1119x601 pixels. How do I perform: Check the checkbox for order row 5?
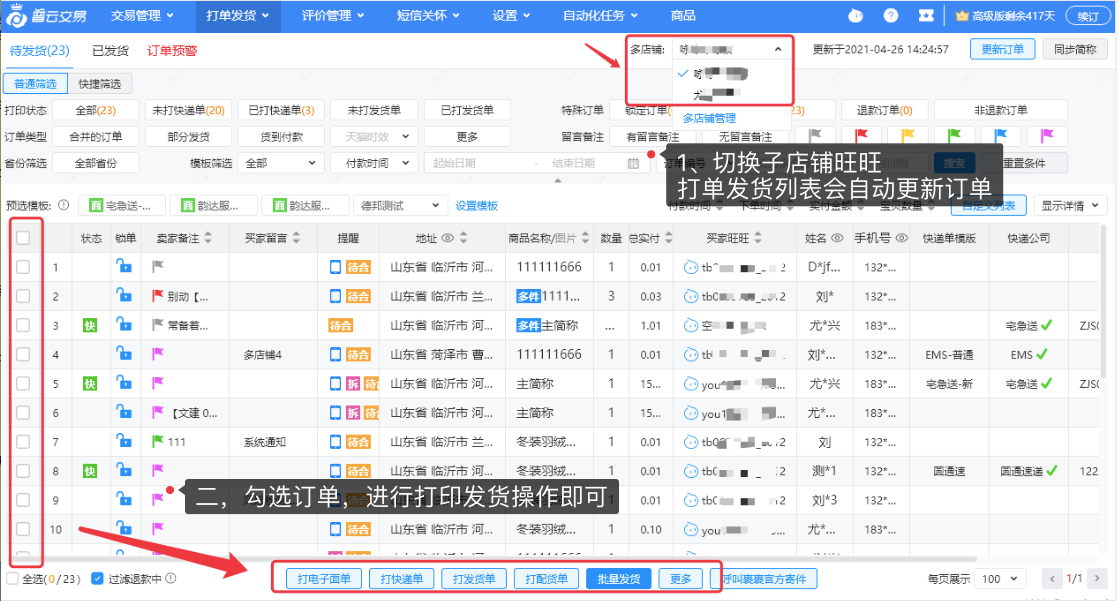pyautogui.click(x=23, y=383)
